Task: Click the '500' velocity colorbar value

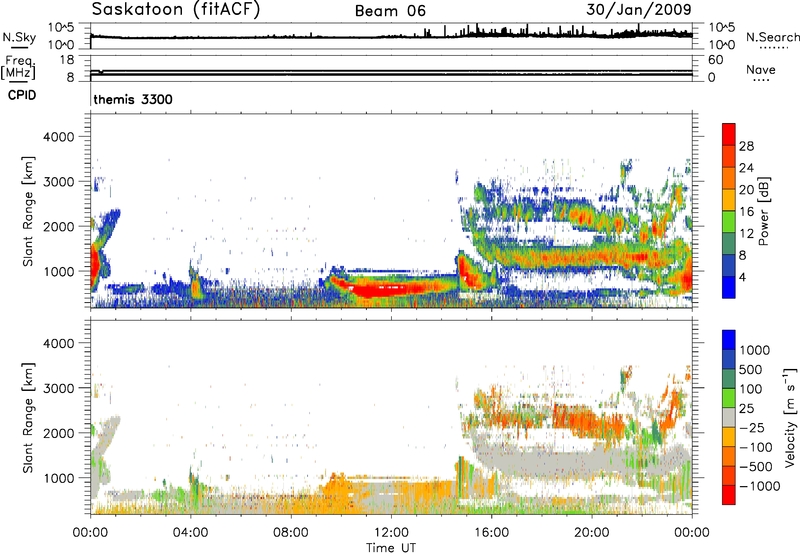Action: 751,369
